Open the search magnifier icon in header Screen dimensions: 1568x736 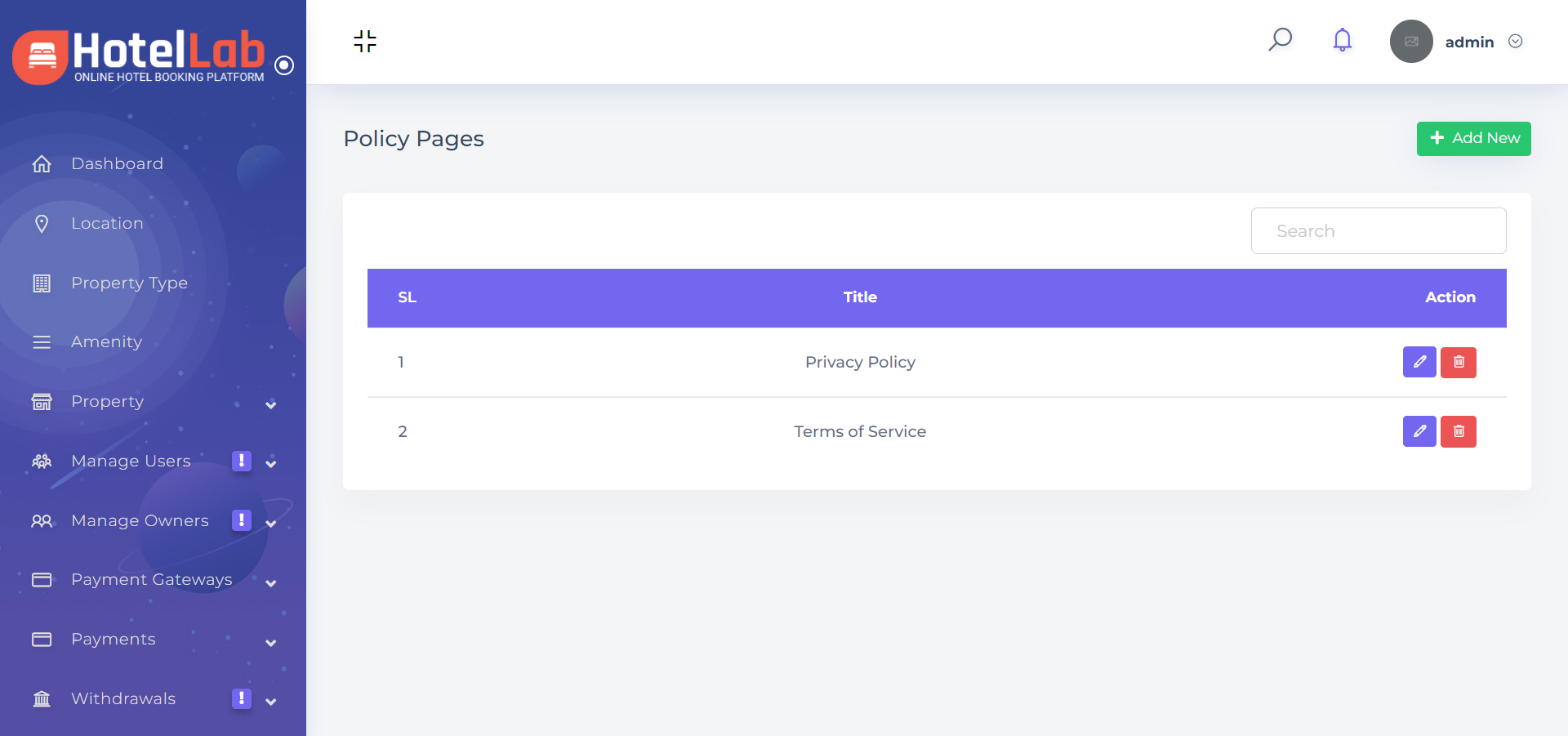coord(1280,40)
